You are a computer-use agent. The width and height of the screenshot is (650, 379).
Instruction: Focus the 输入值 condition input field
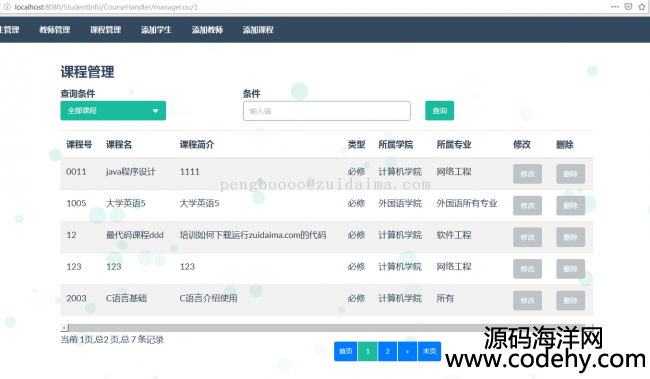(327, 111)
